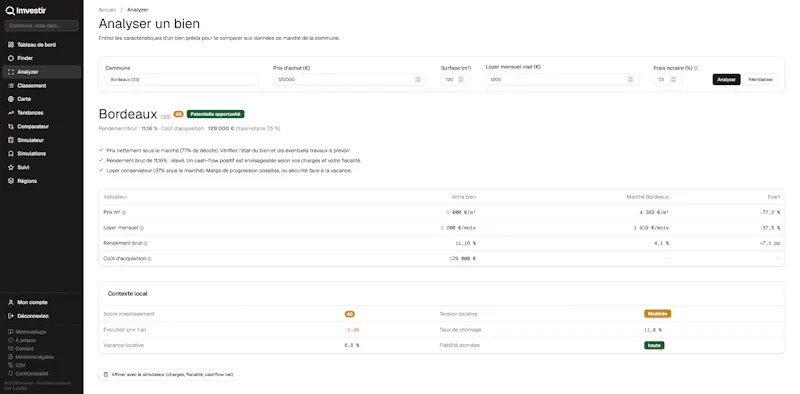Screen dimensions: 800x394
Task: Click the -77,2 % écart cell
Action: pyautogui.click(x=769, y=212)
